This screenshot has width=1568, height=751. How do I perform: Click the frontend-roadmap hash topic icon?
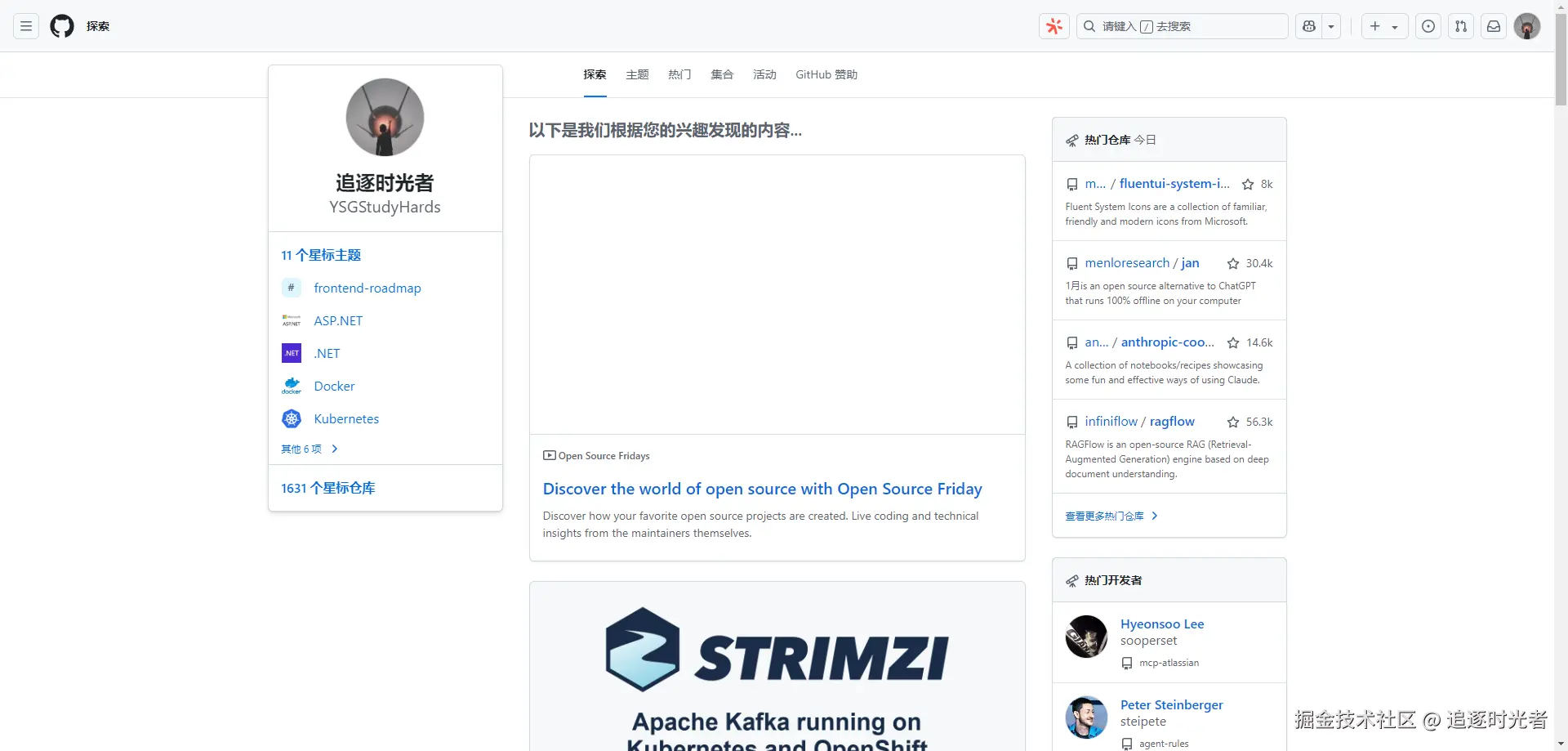(292, 288)
